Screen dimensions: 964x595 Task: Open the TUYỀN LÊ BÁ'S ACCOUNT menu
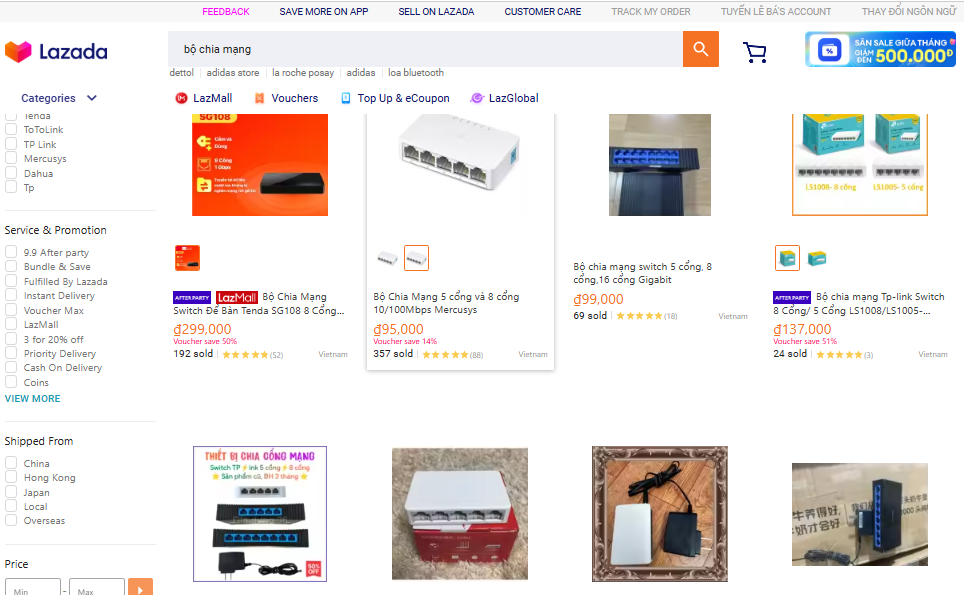(776, 12)
